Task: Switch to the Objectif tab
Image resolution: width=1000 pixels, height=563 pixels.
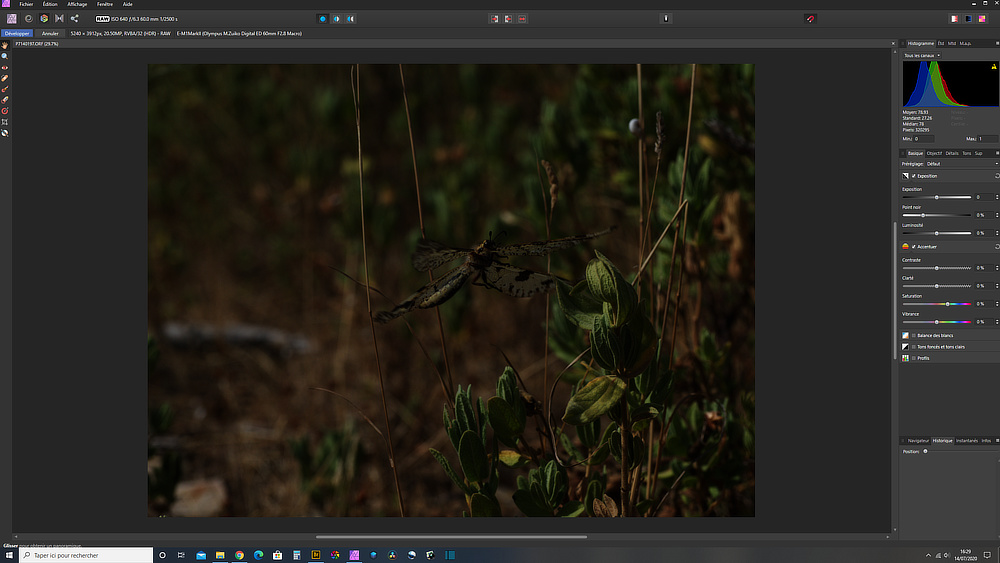Action: coord(934,153)
